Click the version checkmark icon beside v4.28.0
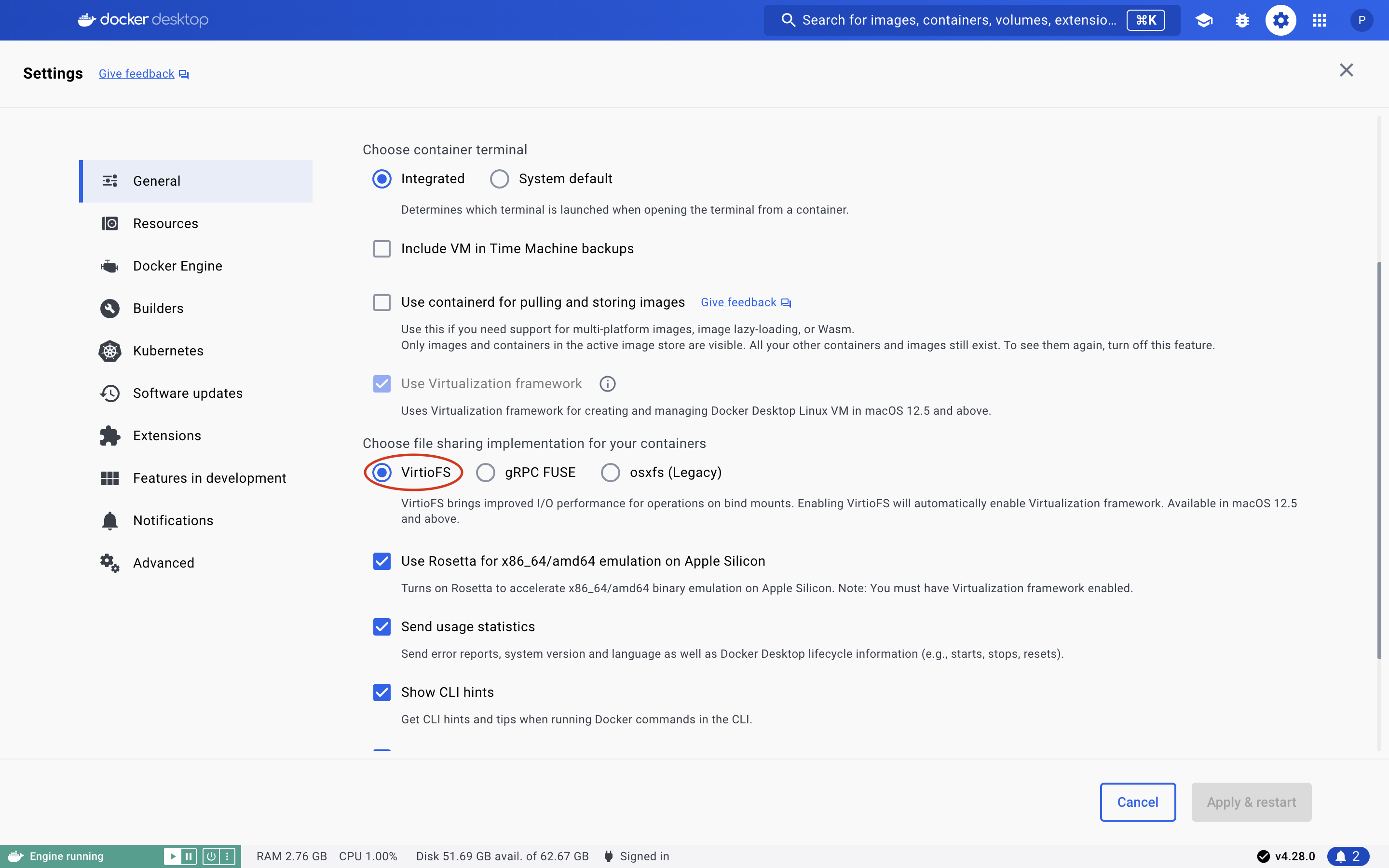The height and width of the screenshot is (868, 1389). (1263, 856)
